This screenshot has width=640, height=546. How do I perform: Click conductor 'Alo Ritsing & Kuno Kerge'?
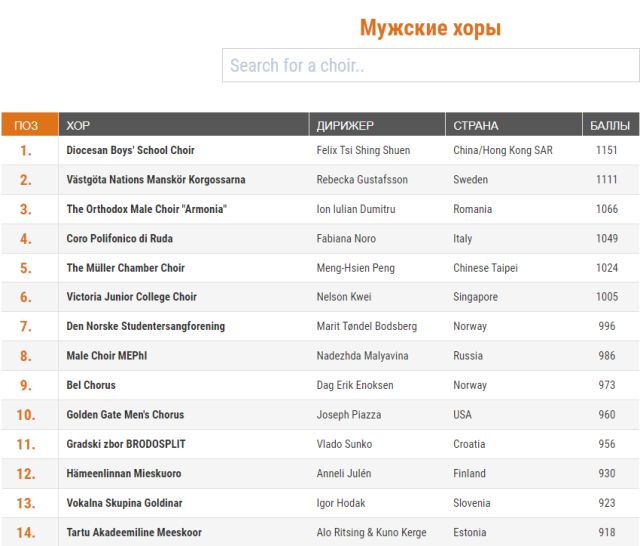click(371, 532)
